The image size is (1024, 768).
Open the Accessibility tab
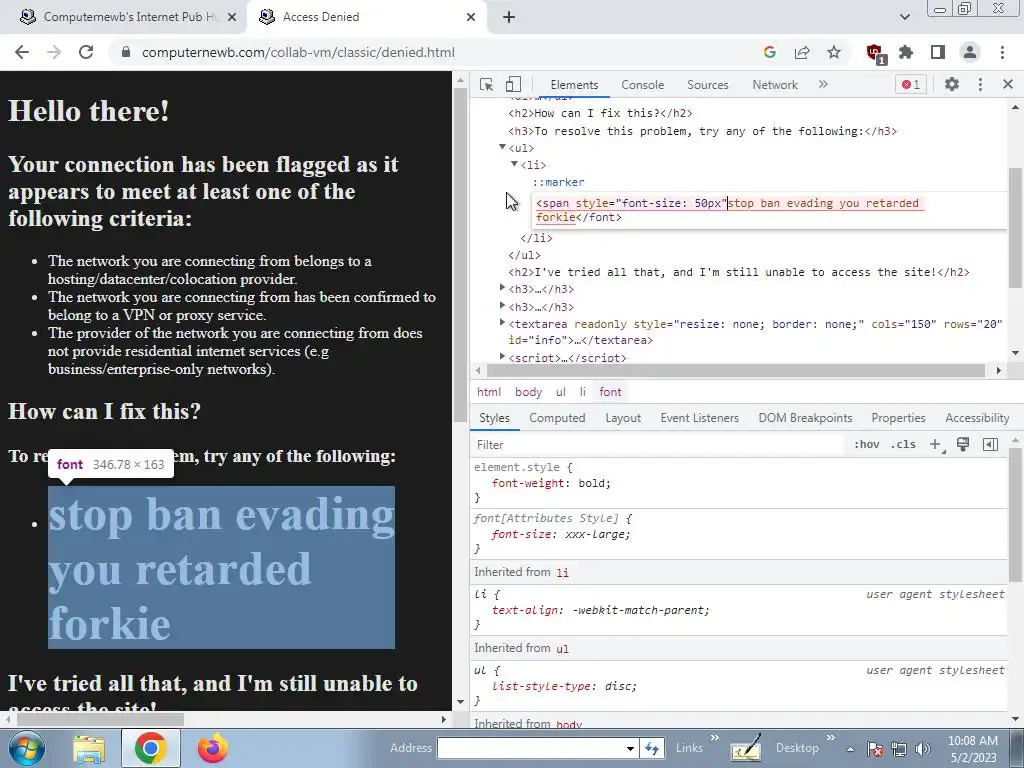pos(977,418)
